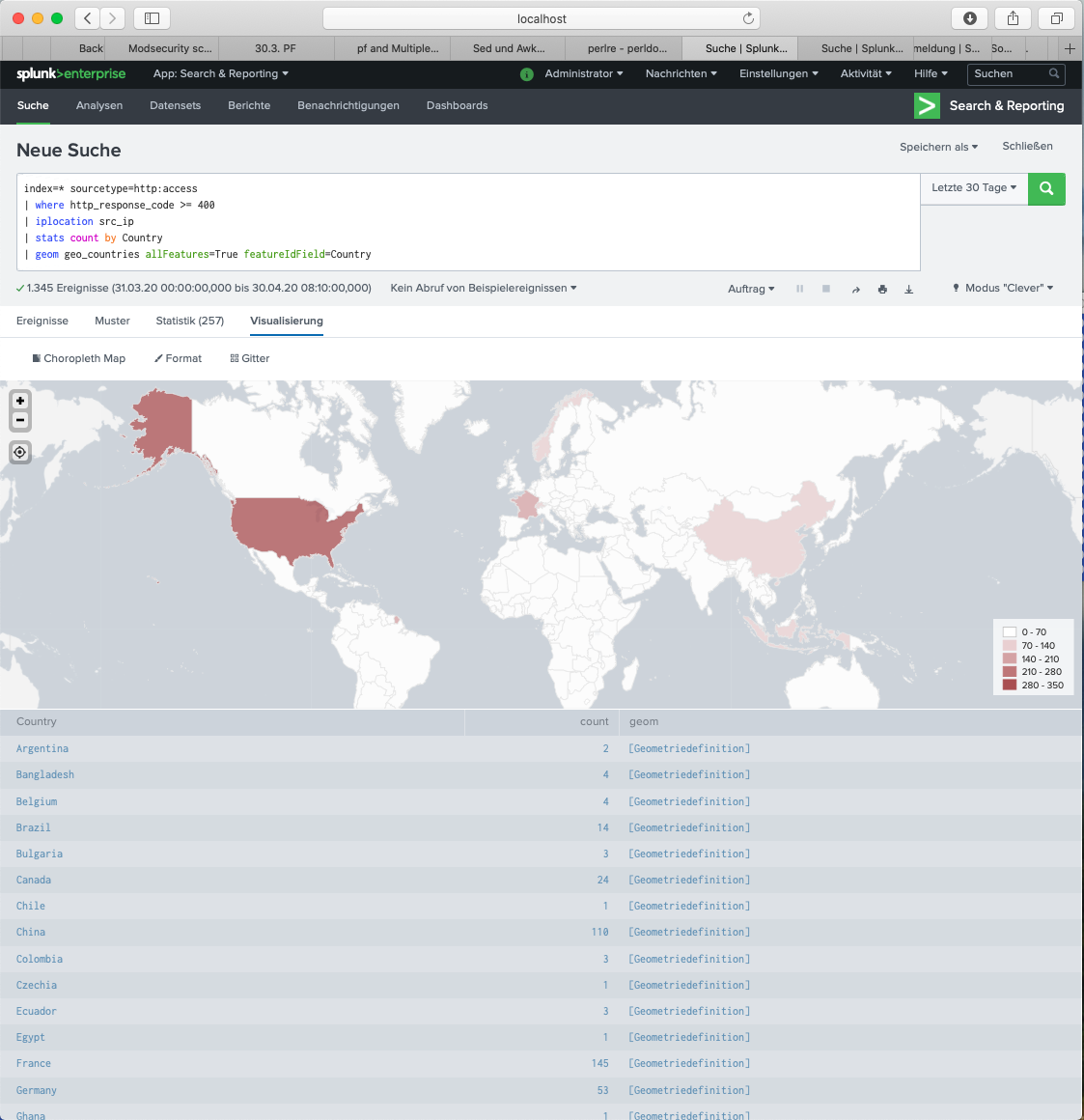Click the Schließen link
Image resolution: width=1084 pixels, height=1120 pixels.
coord(1027,147)
